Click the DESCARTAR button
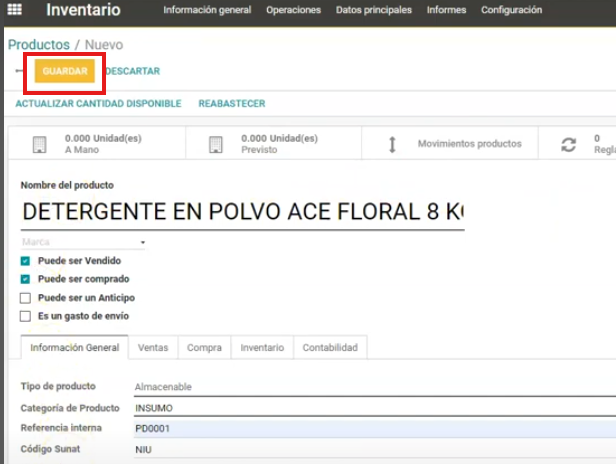This screenshot has height=464, width=616. coord(133,71)
